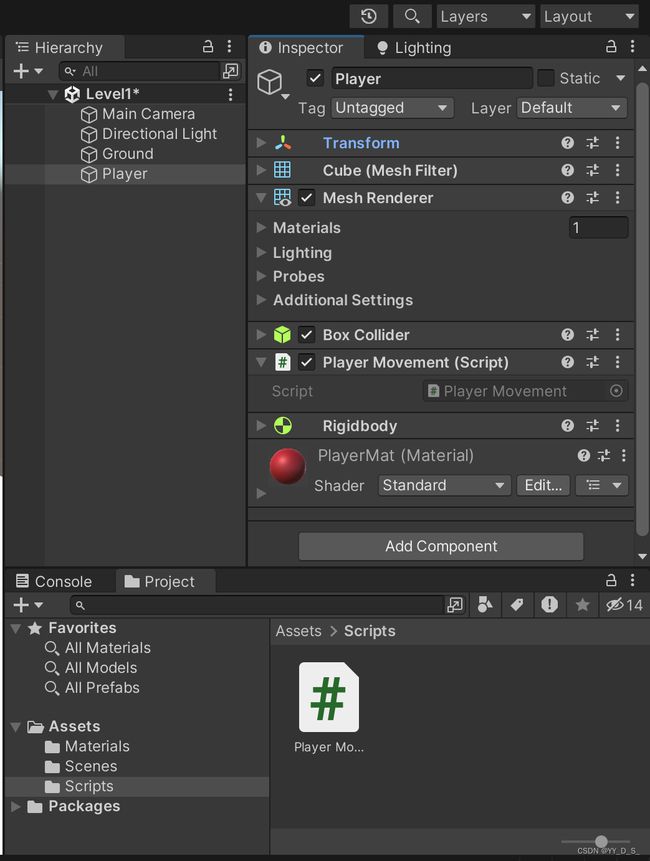Image resolution: width=650 pixels, height=861 pixels.
Task: Select the Inspector tab
Action: [306, 47]
